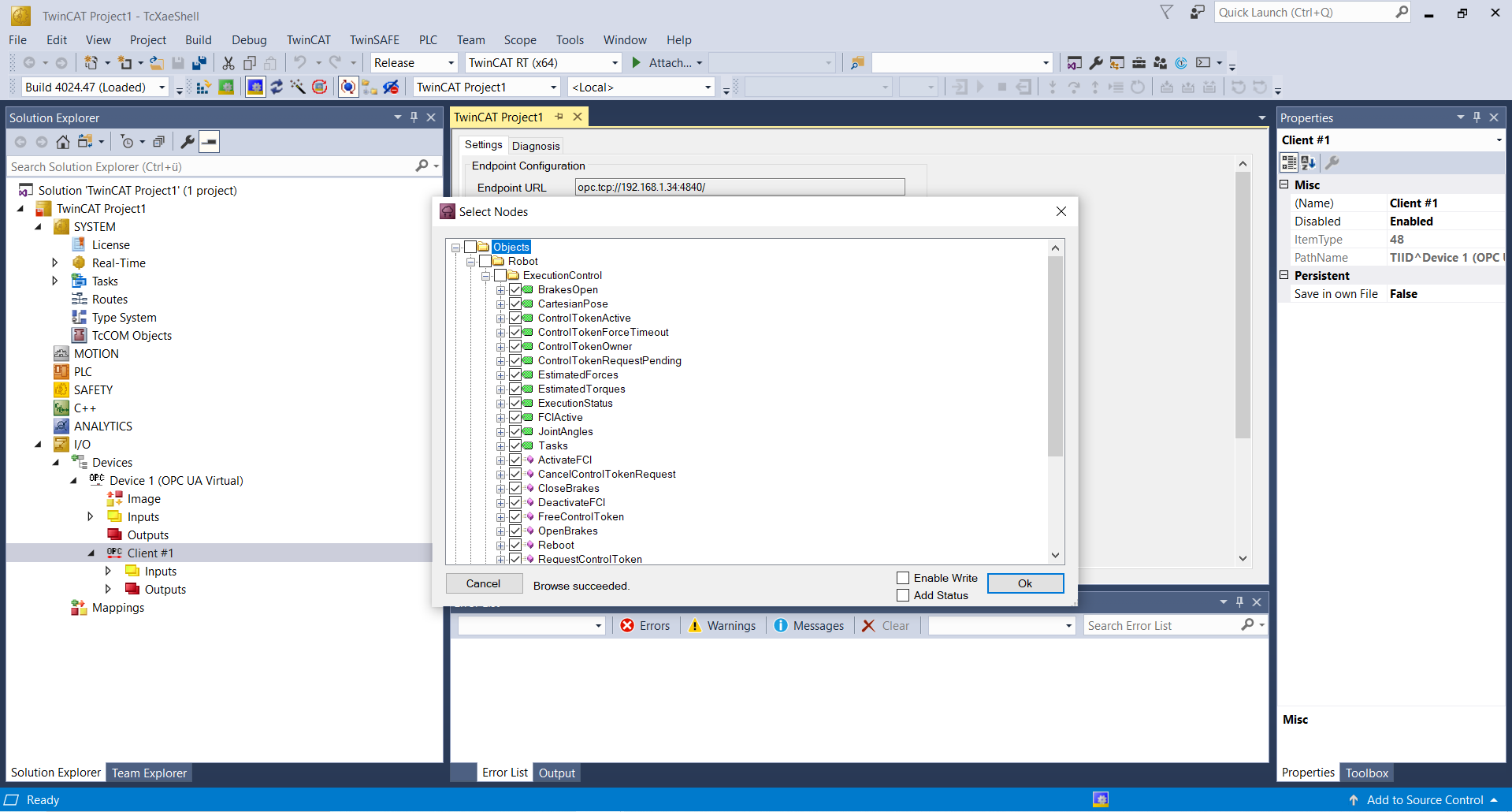Click the node list vertical scrollbar
Viewport: 1512px width, 812px height.
pos(1055,356)
